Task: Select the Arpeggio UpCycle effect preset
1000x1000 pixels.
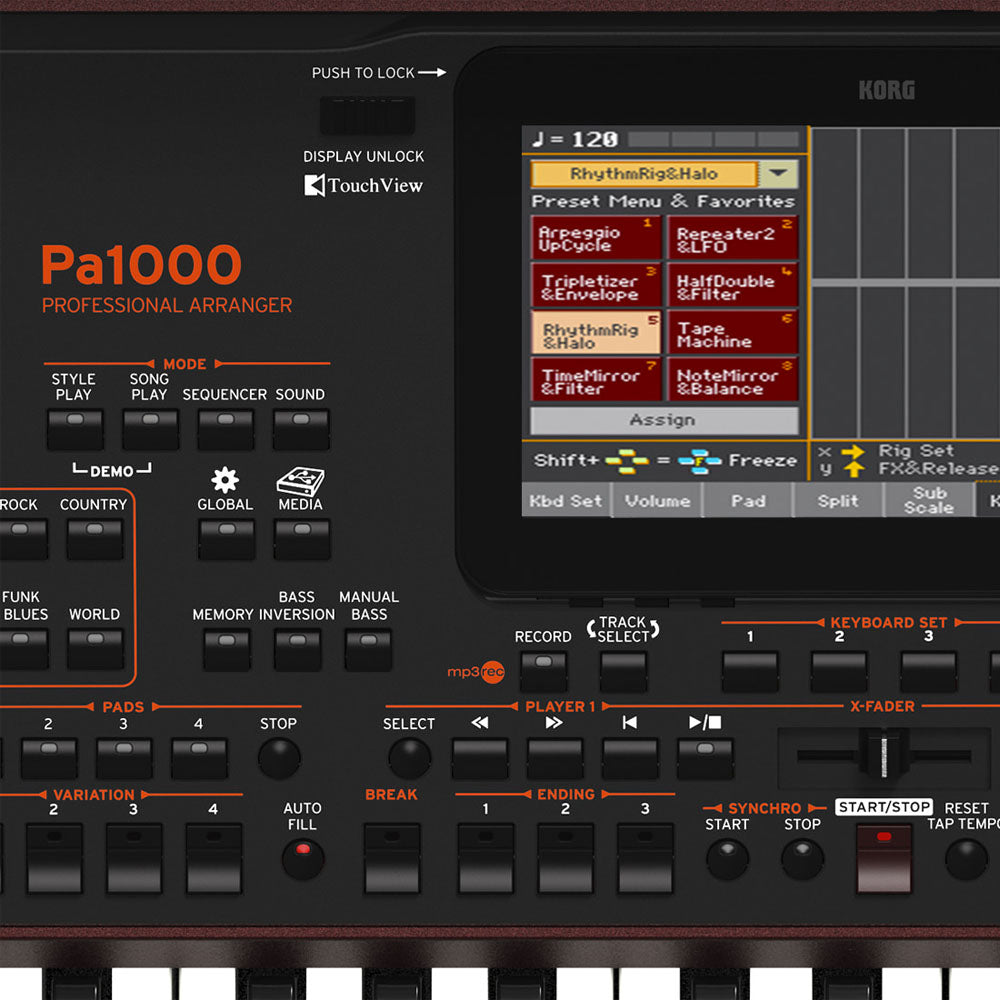Action: pos(595,237)
